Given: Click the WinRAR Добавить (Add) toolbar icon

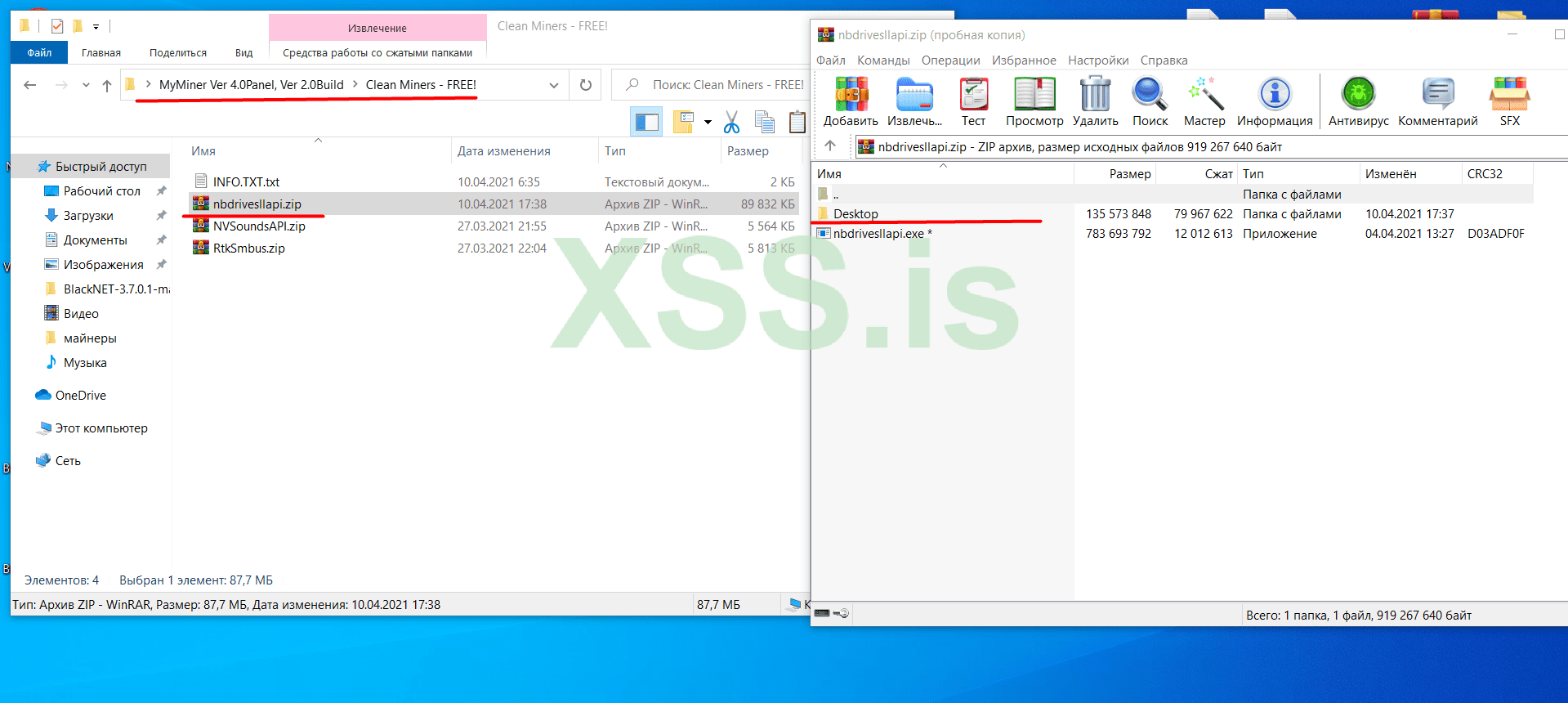Looking at the screenshot, I should pos(851,95).
